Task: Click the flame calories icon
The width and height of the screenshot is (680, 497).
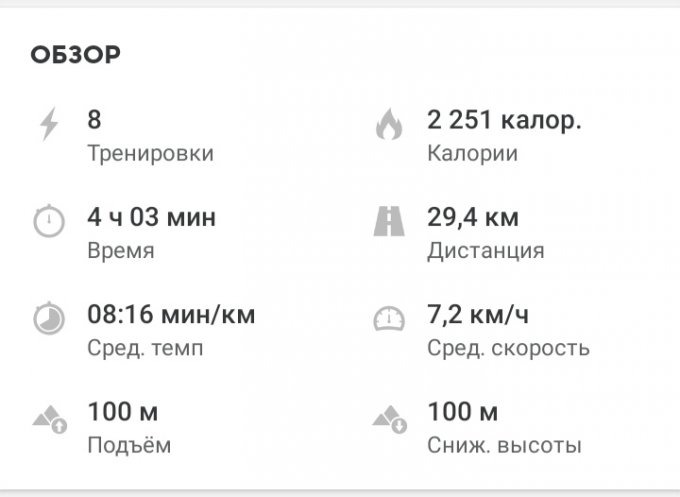Action: pyautogui.click(x=388, y=125)
